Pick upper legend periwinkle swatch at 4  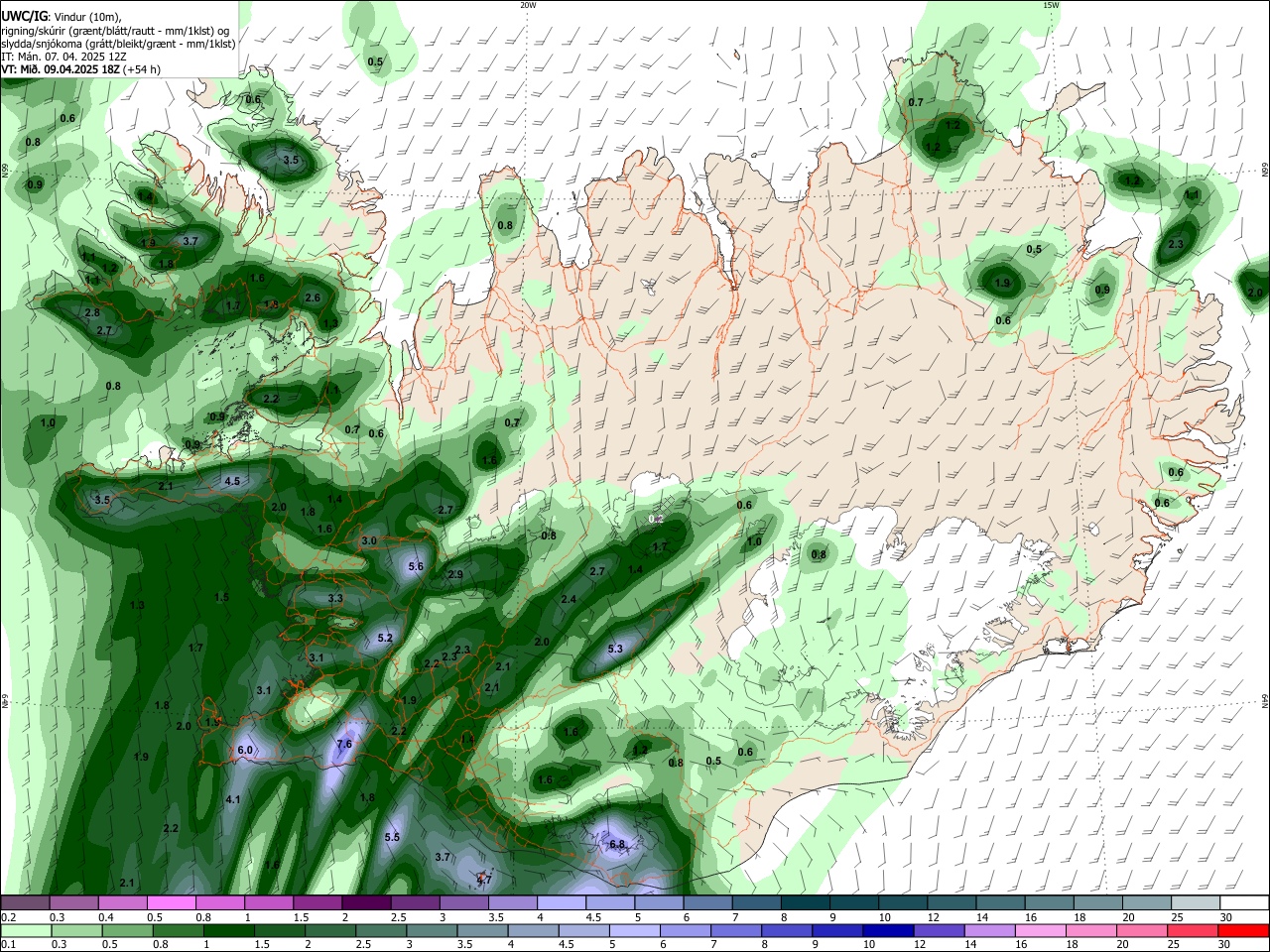[562, 902]
